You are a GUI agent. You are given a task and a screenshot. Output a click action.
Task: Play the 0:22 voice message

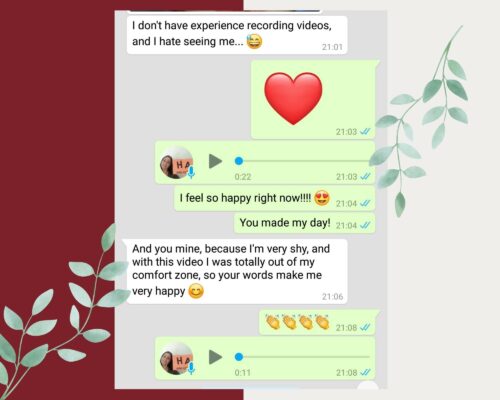215,161
